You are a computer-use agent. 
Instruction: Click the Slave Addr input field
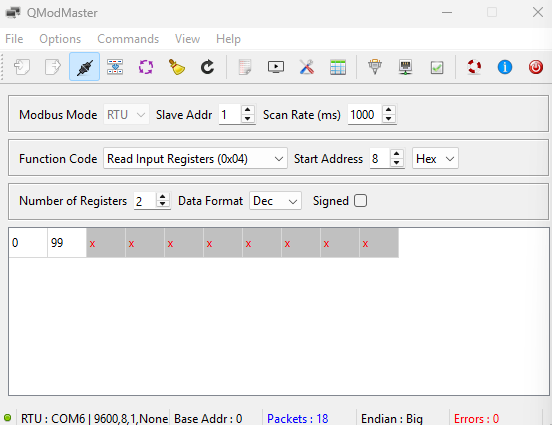(230, 115)
